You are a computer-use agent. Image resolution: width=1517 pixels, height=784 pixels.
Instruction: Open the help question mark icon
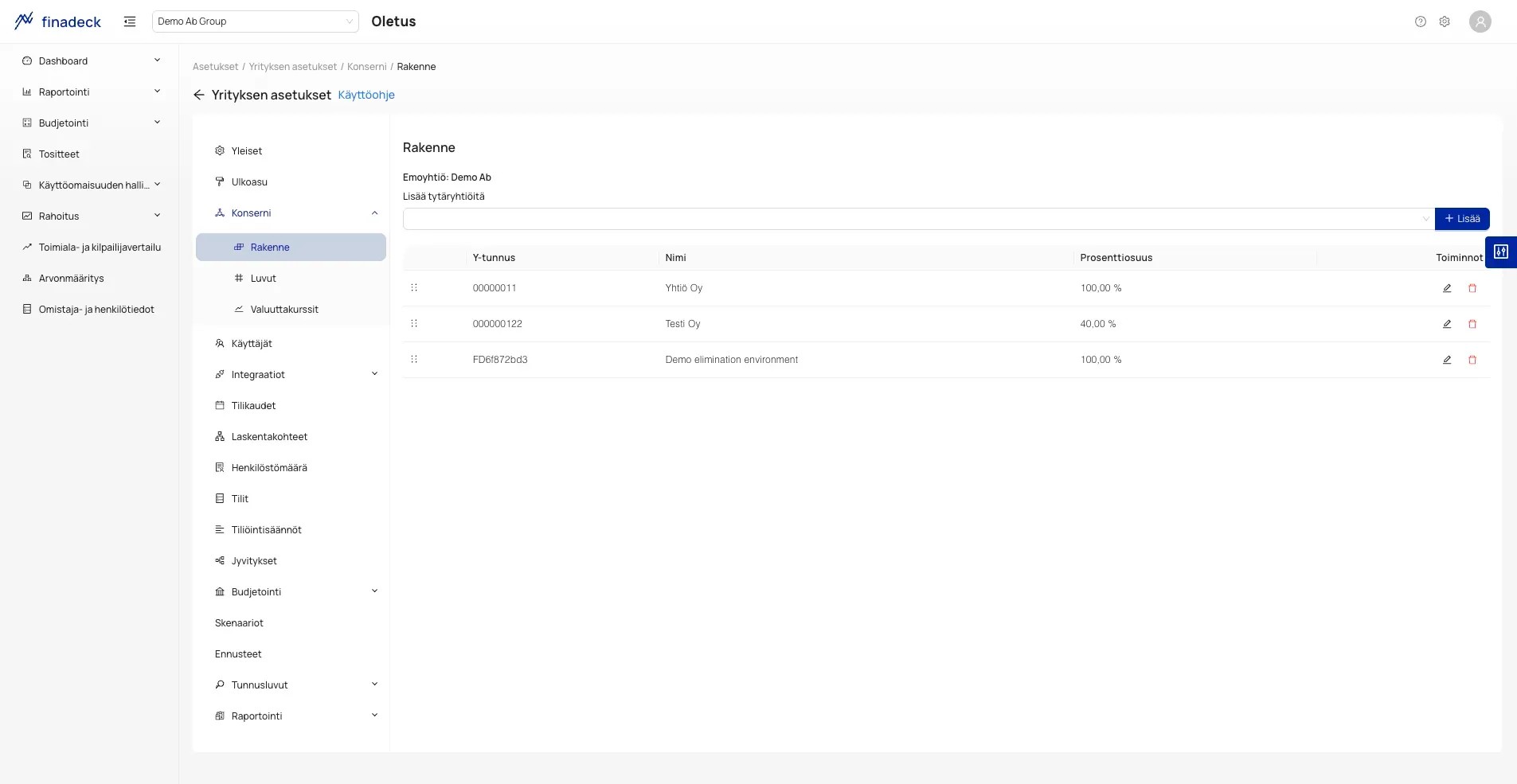click(1421, 21)
